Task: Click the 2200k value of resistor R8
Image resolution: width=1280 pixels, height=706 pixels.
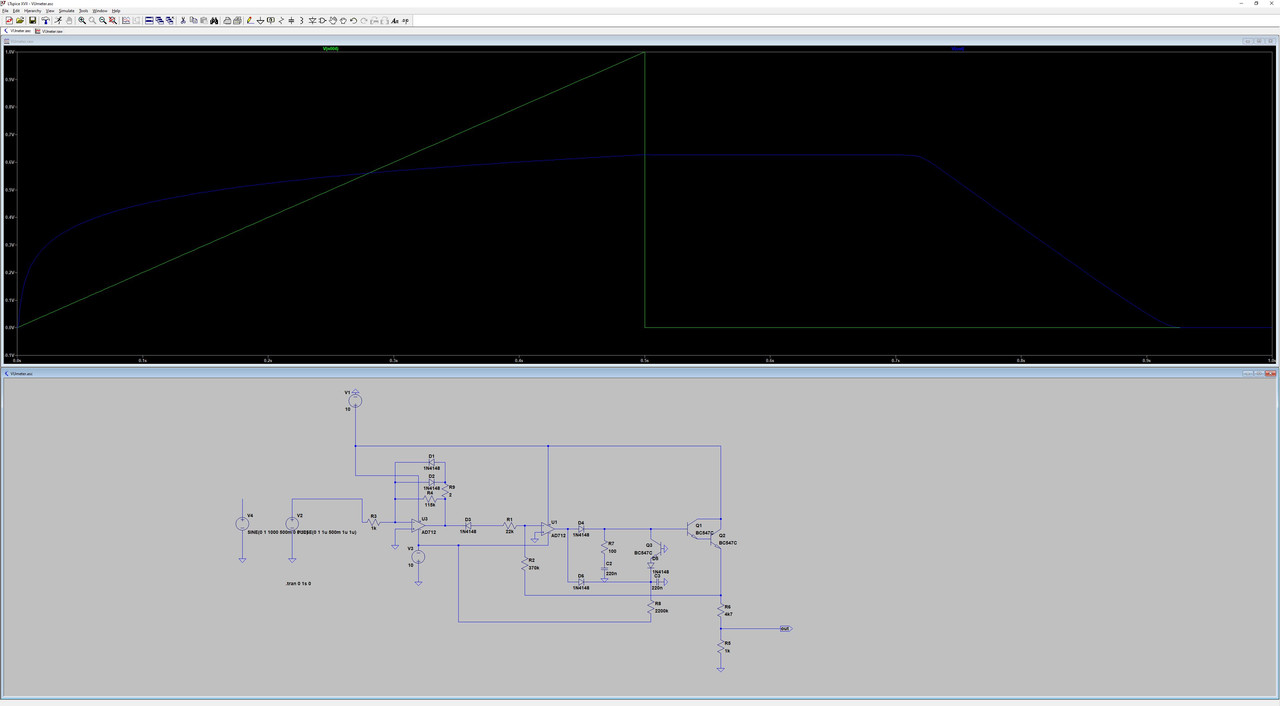Action: 660,610
